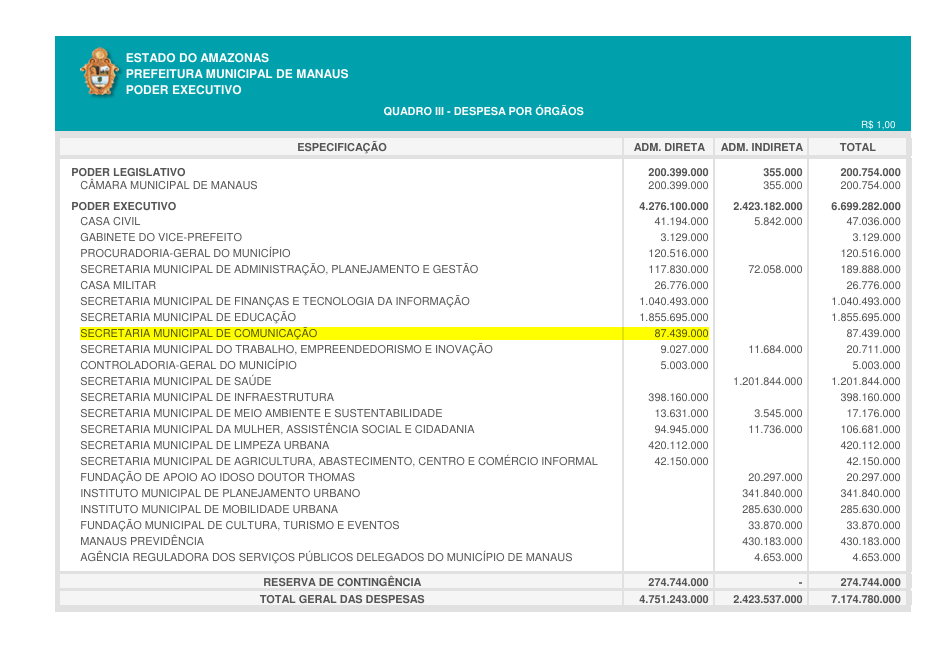Select the Câmara Municipal de Manaus entry
Image resolution: width=946 pixels, height=659 pixels.
point(168,185)
